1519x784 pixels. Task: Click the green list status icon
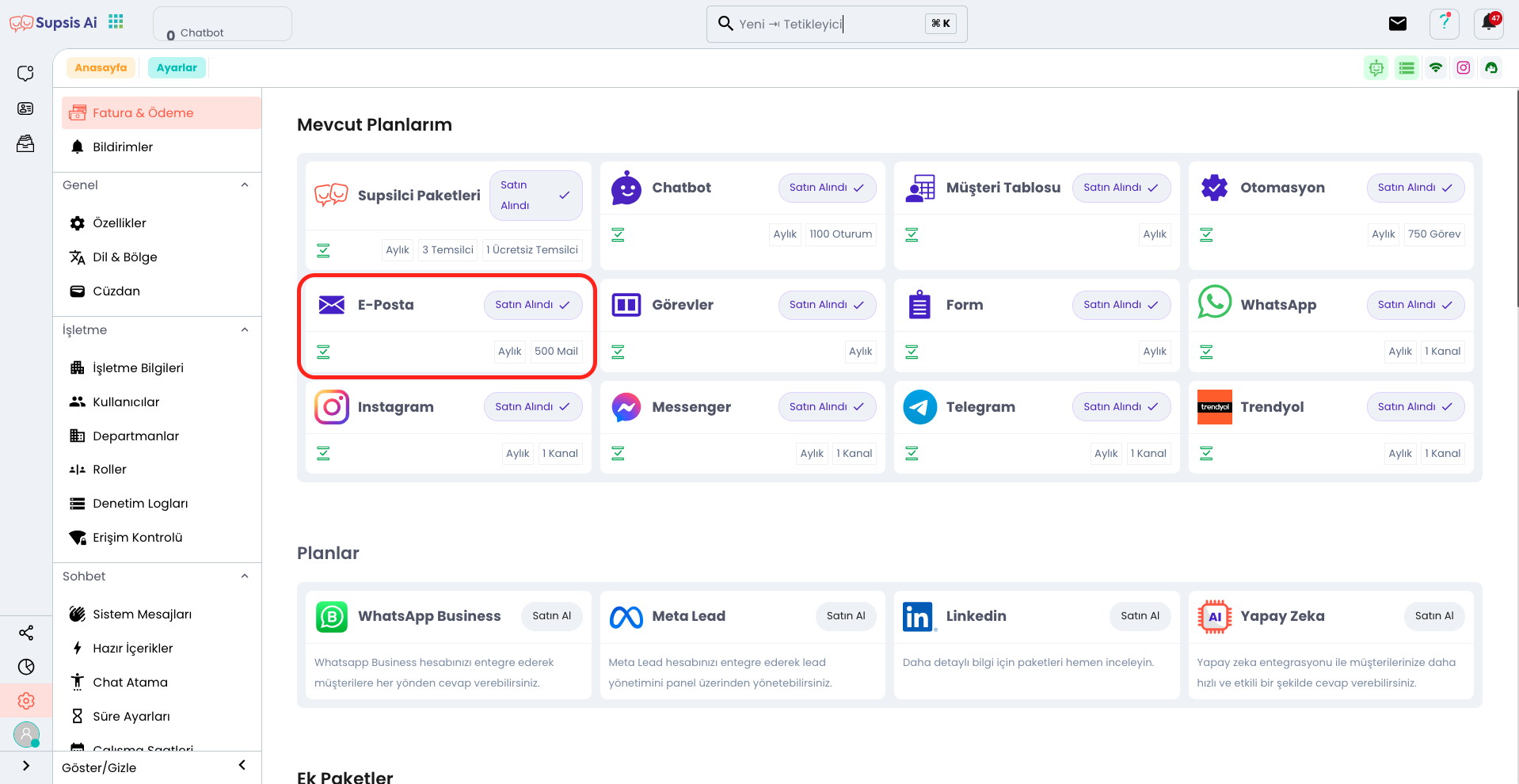[1407, 68]
